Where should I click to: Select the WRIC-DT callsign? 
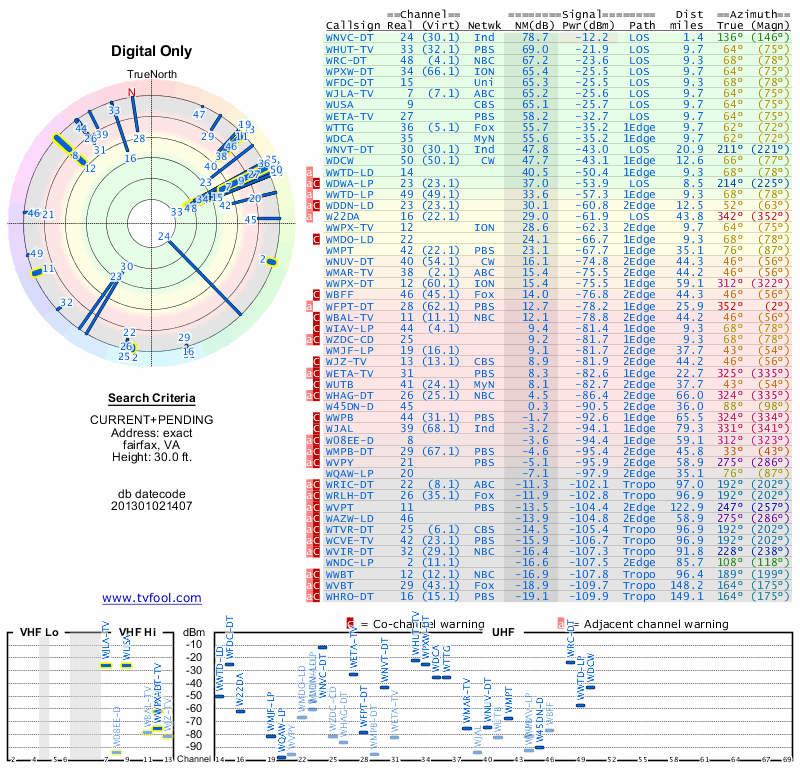tap(349, 485)
